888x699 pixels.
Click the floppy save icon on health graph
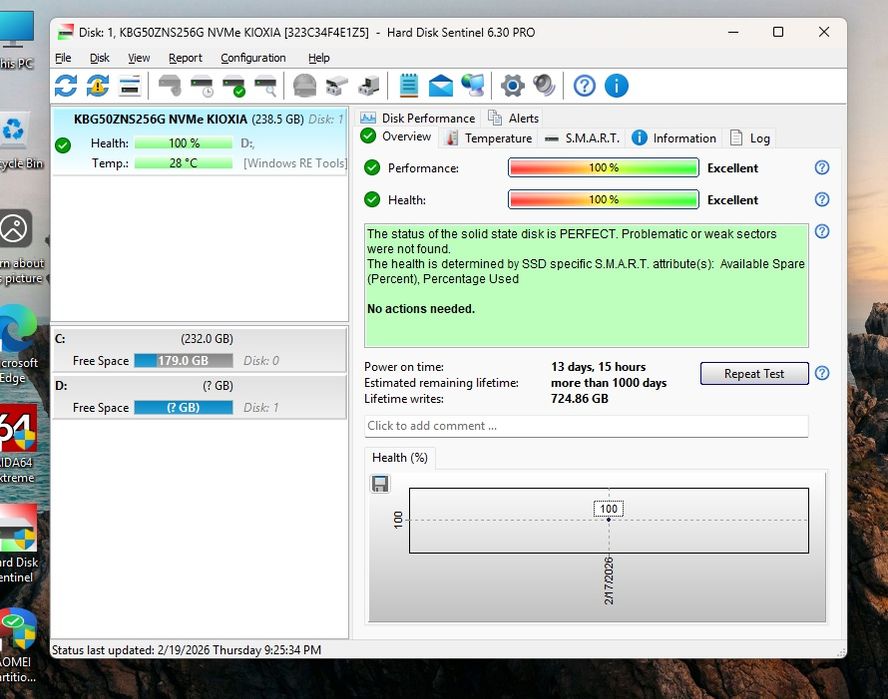[380, 484]
